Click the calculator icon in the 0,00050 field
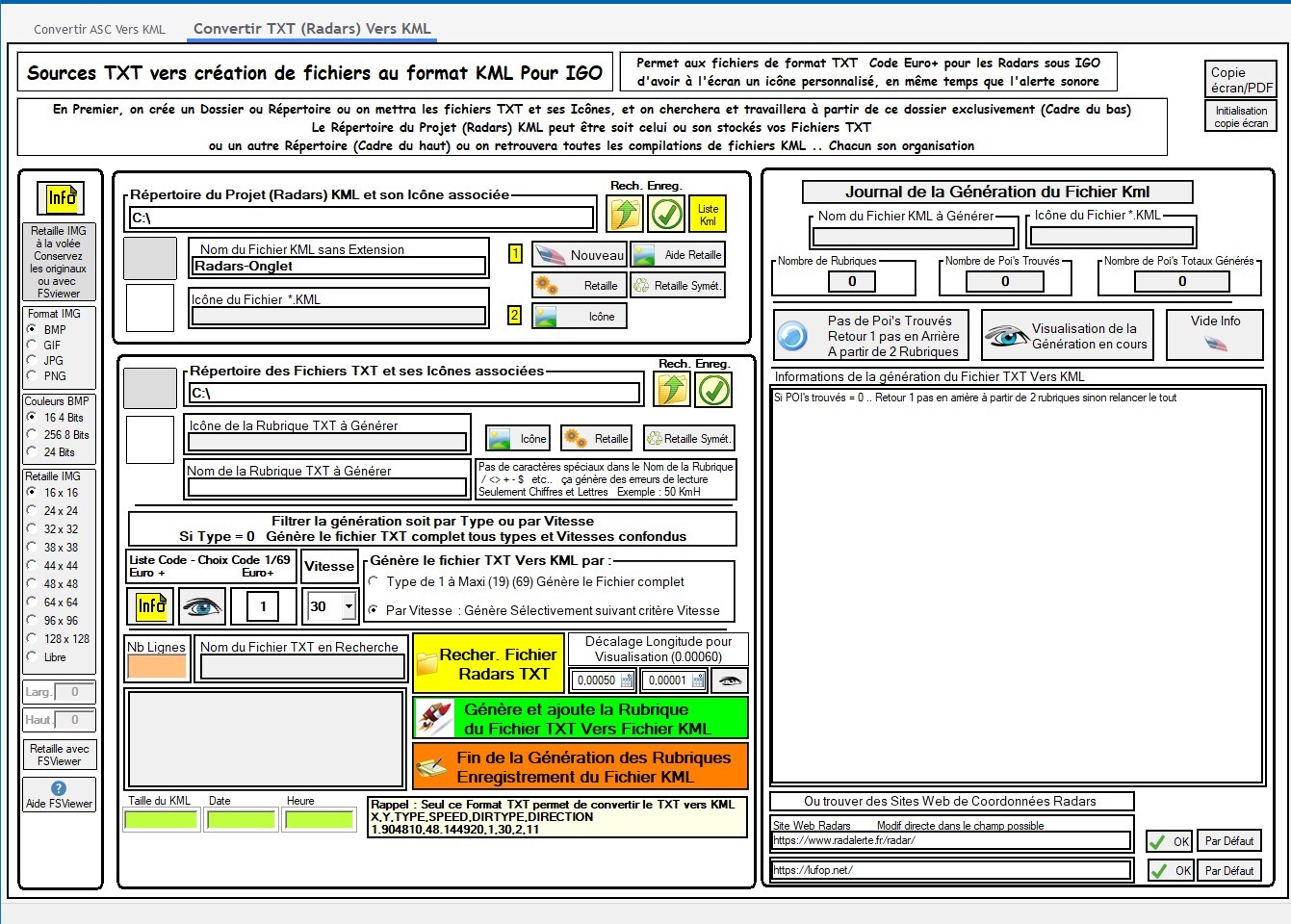The image size is (1291, 924). pyautogui.click(x=627, y=680)
